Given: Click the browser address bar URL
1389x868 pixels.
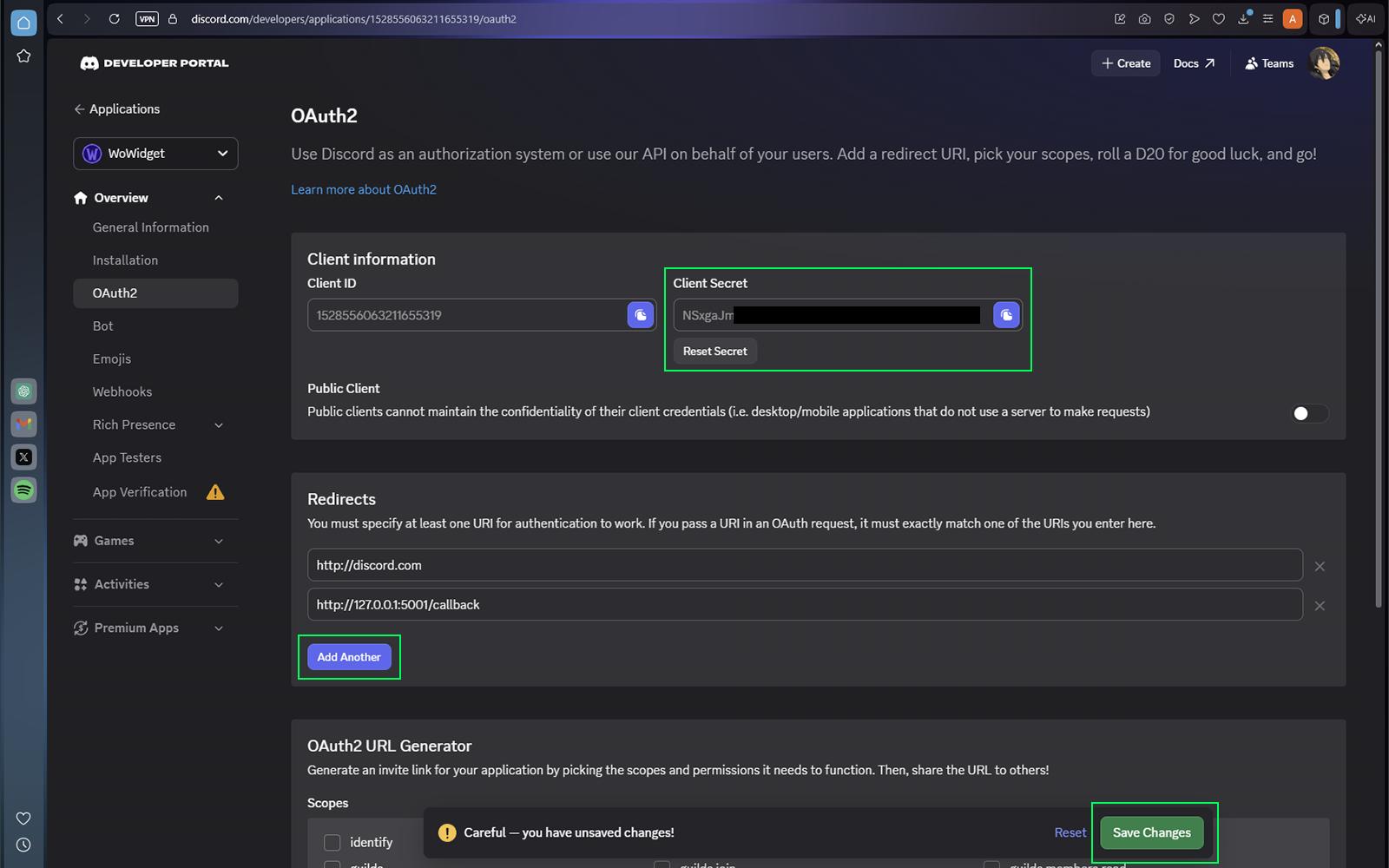Looking at the screenshot, I should 353,18.
